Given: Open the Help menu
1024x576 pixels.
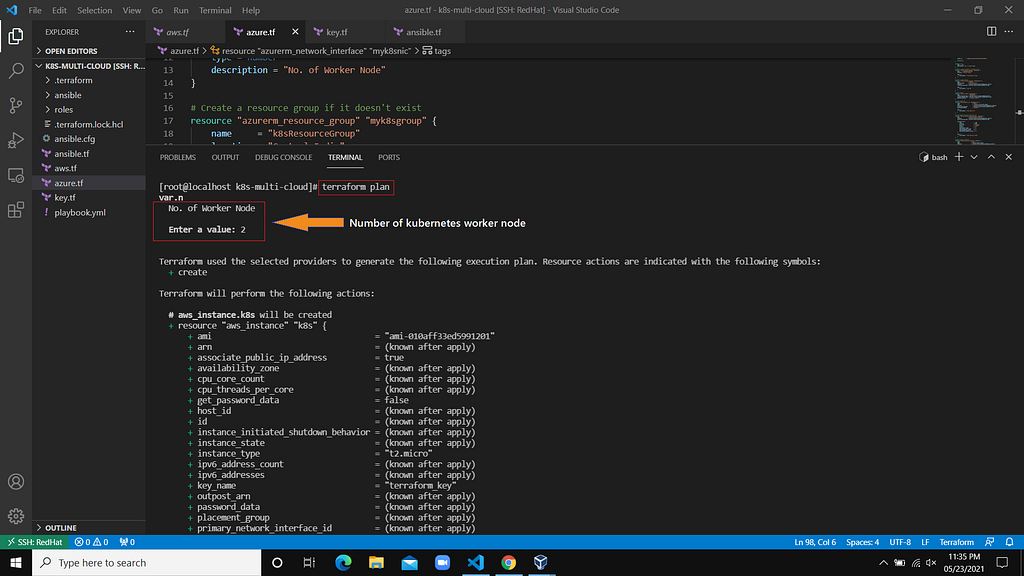Looking at the screenshot, I should tap(251, 10).
